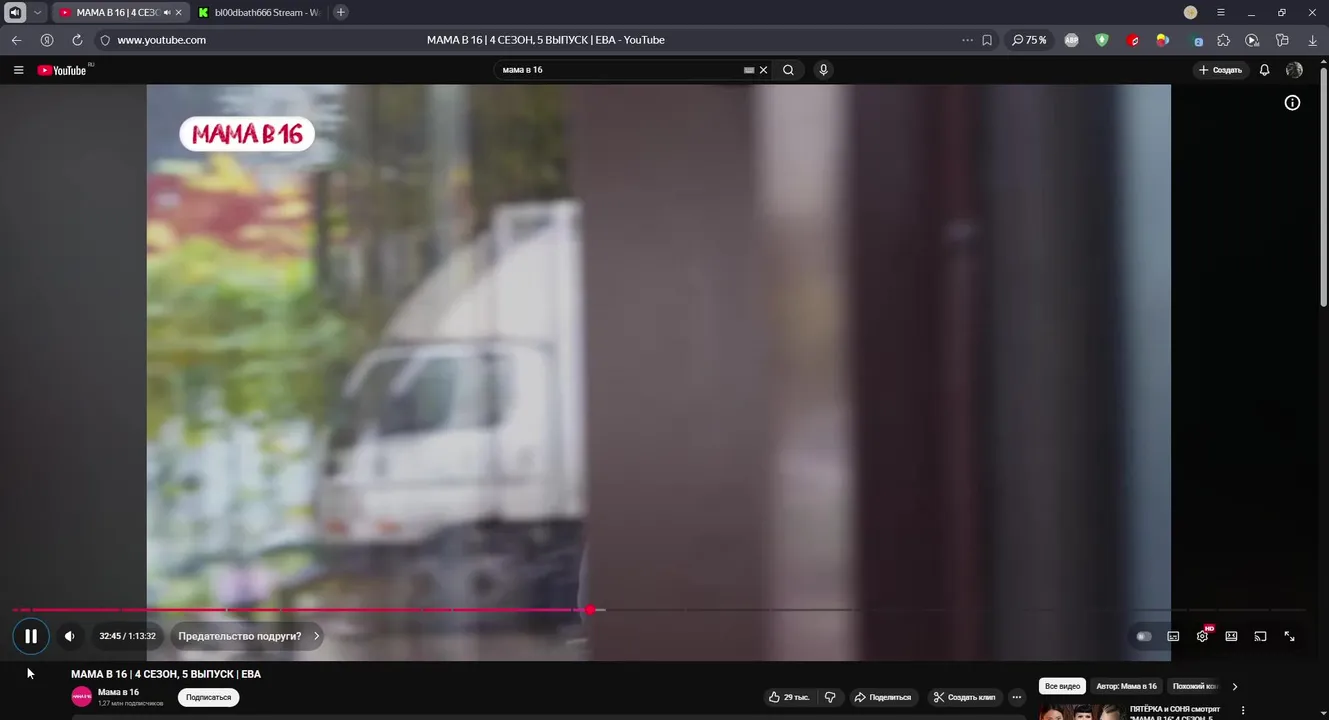Open green shield extension
The image size is (1329, 720).
pos(1102,40)
